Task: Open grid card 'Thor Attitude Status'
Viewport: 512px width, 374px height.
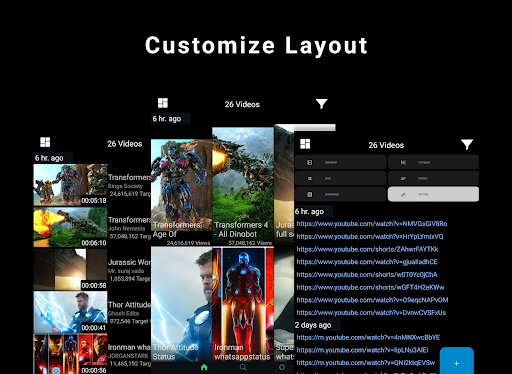Action: pyautogui.click(x=181, y=304)
